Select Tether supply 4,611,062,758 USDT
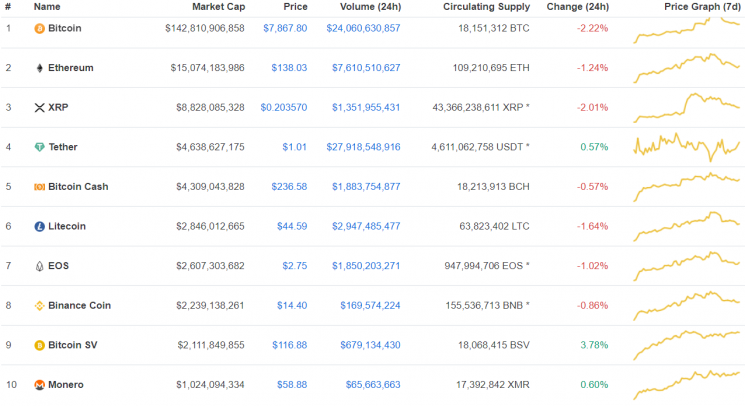This screenshot has height=406, width=745. pyautogui.click(x=480, y=147)
